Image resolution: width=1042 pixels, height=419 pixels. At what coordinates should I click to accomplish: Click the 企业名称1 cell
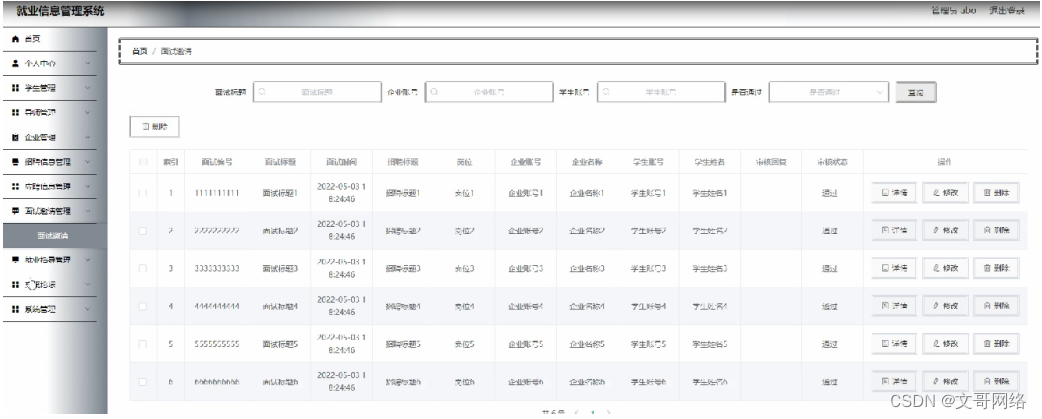(x=587, y=193)
